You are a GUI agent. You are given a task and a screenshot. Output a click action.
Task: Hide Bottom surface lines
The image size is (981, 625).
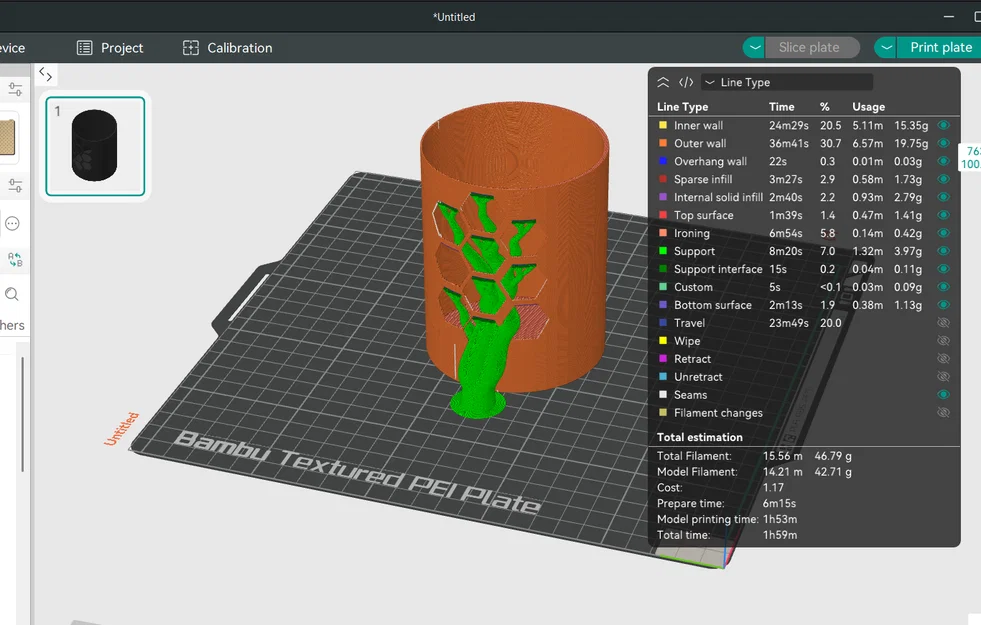(943, 305)
